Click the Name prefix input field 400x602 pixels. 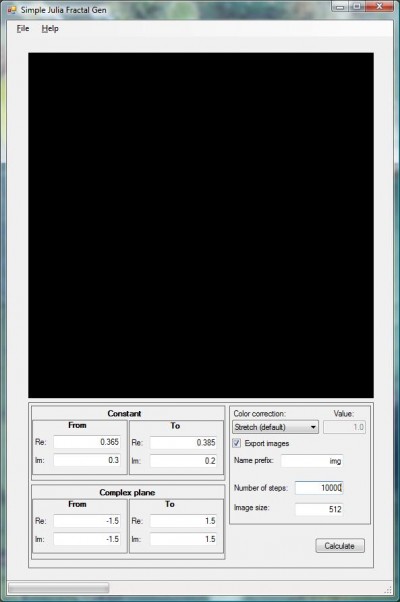(x=312, y=461)
